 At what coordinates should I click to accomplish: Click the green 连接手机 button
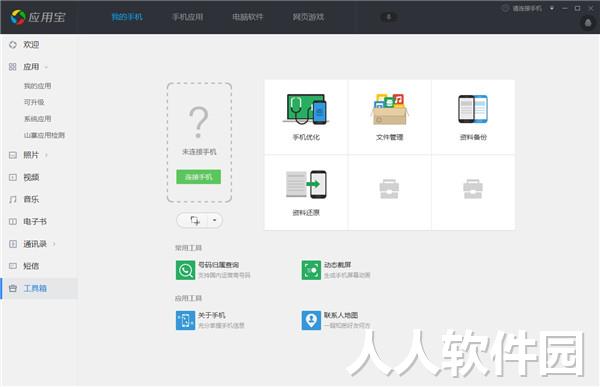[x=198, y=177]
